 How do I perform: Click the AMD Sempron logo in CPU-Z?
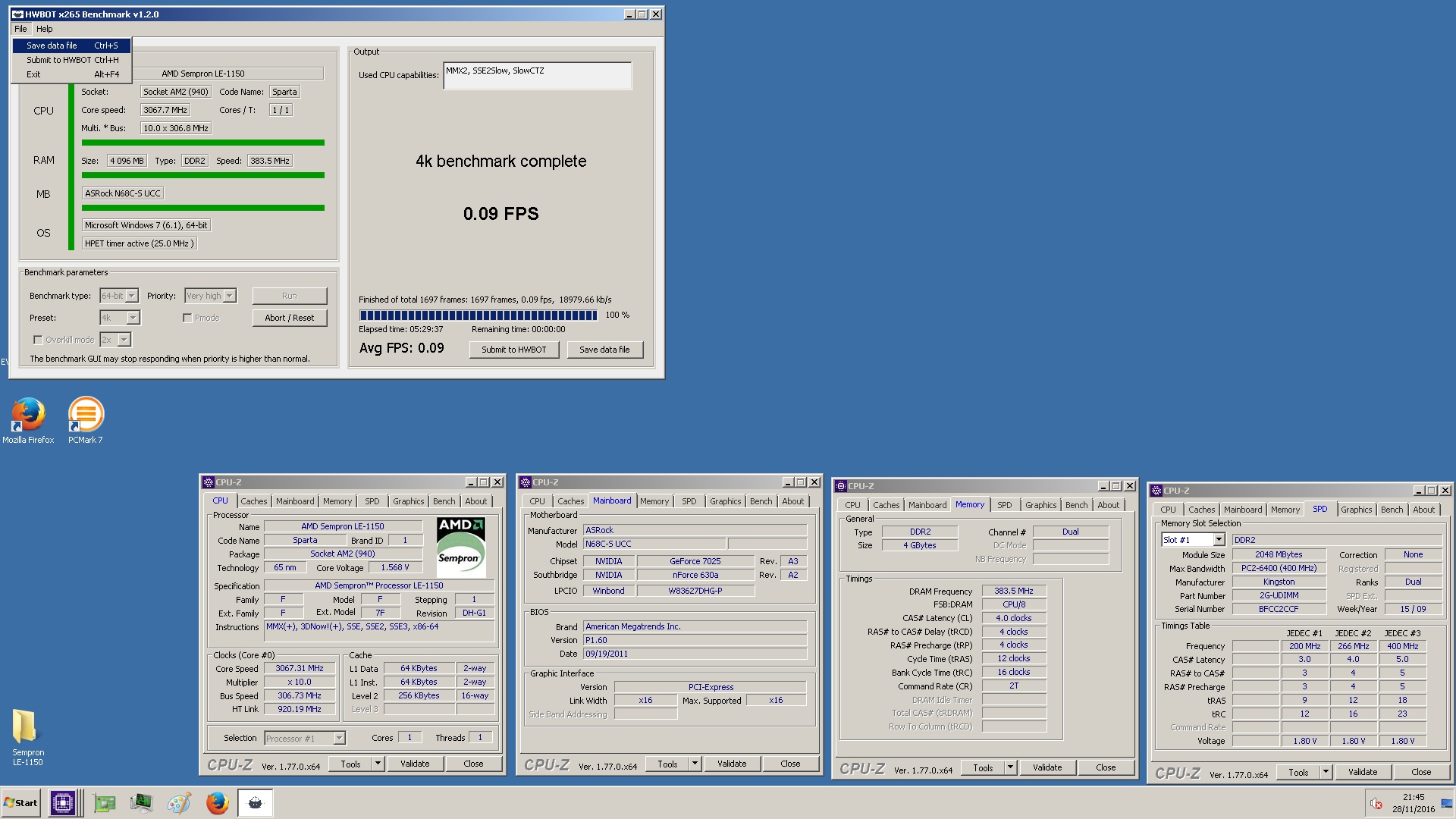click(x=461, y=546)
